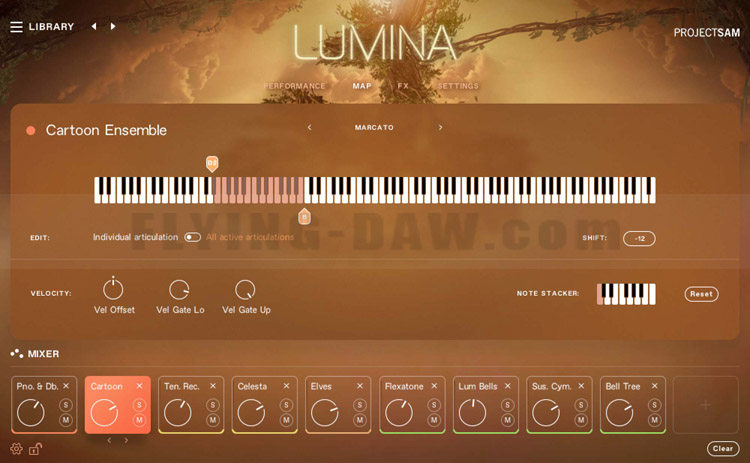
Task: Solo the Lum Bells channel
Action: click(507, 405)
